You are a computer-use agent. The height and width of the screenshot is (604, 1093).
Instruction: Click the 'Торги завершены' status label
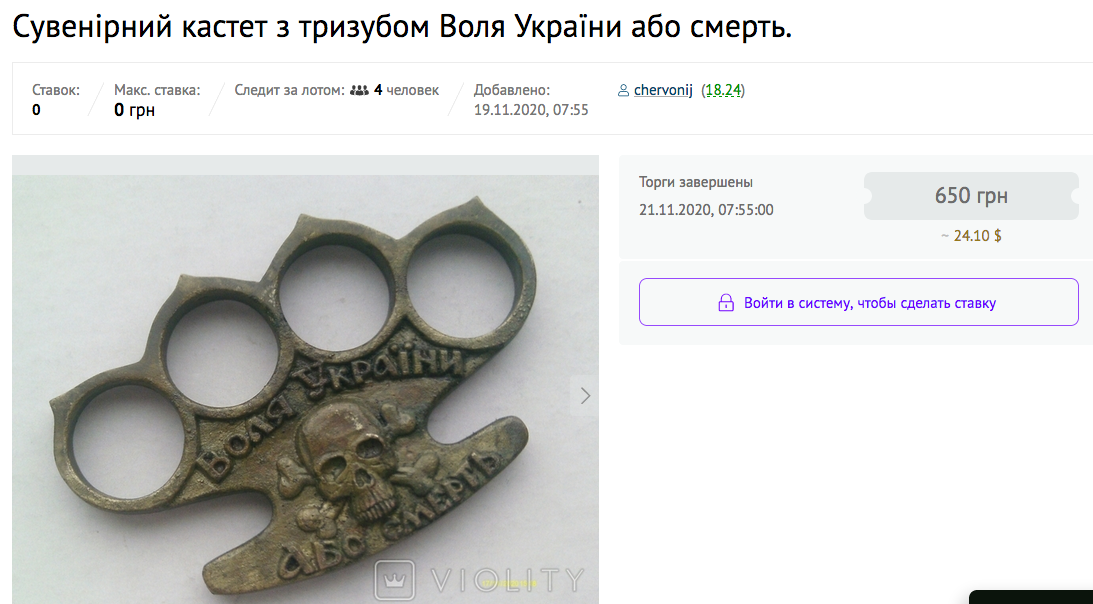tap(696, 182)
